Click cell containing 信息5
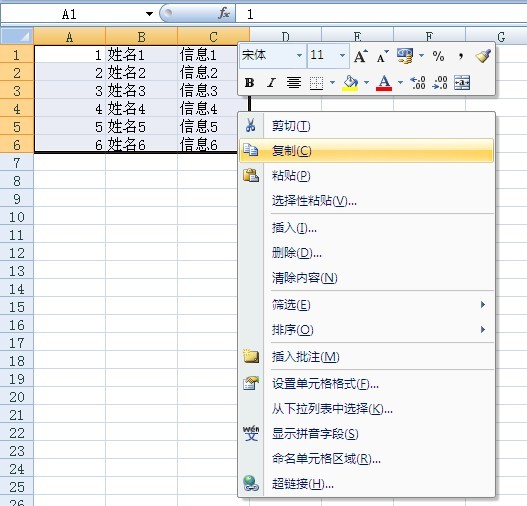This screenshot has height=506, width=527. [x=207, y=127]
